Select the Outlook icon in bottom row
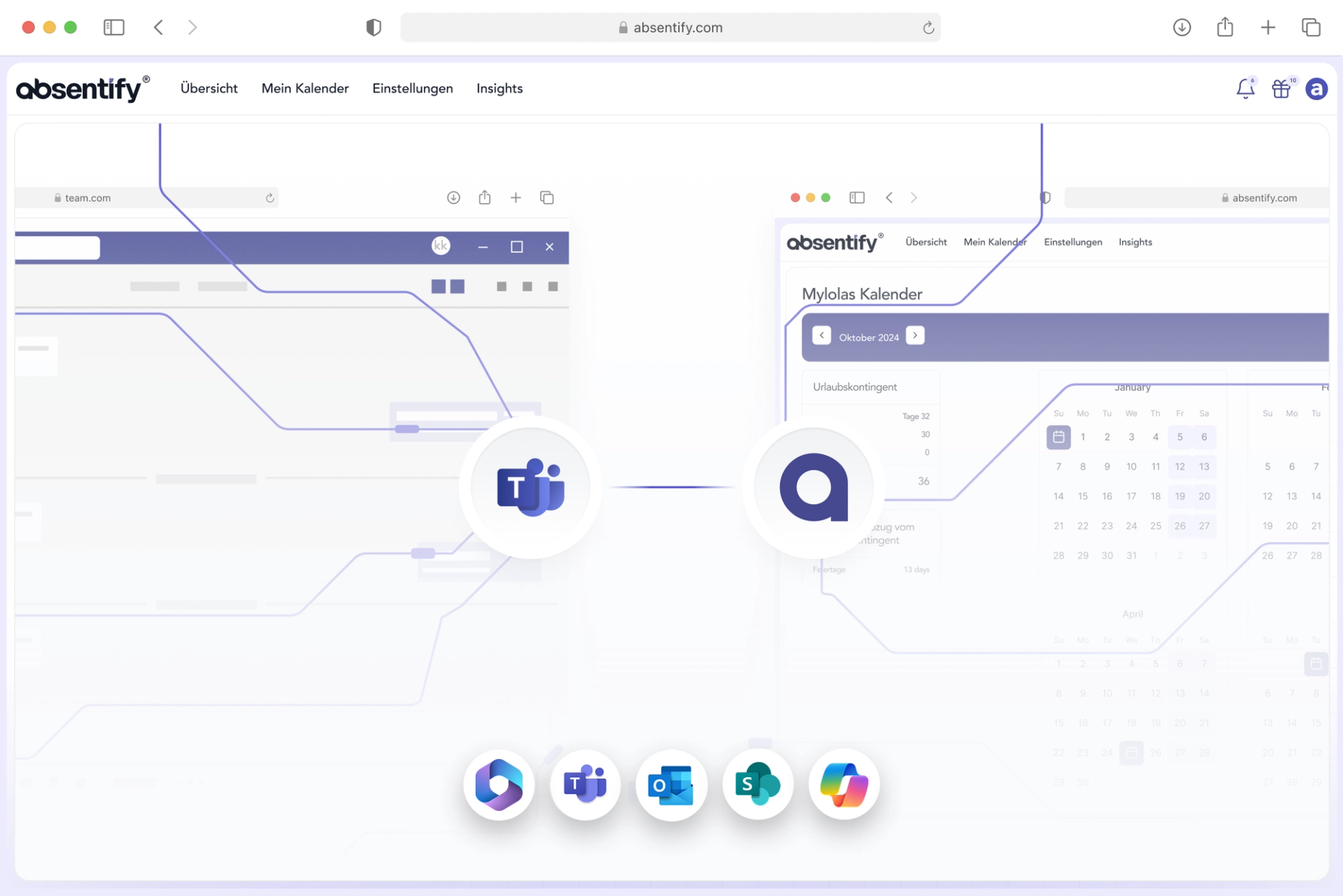1343x896 pixels. click(x=671, y=784)
